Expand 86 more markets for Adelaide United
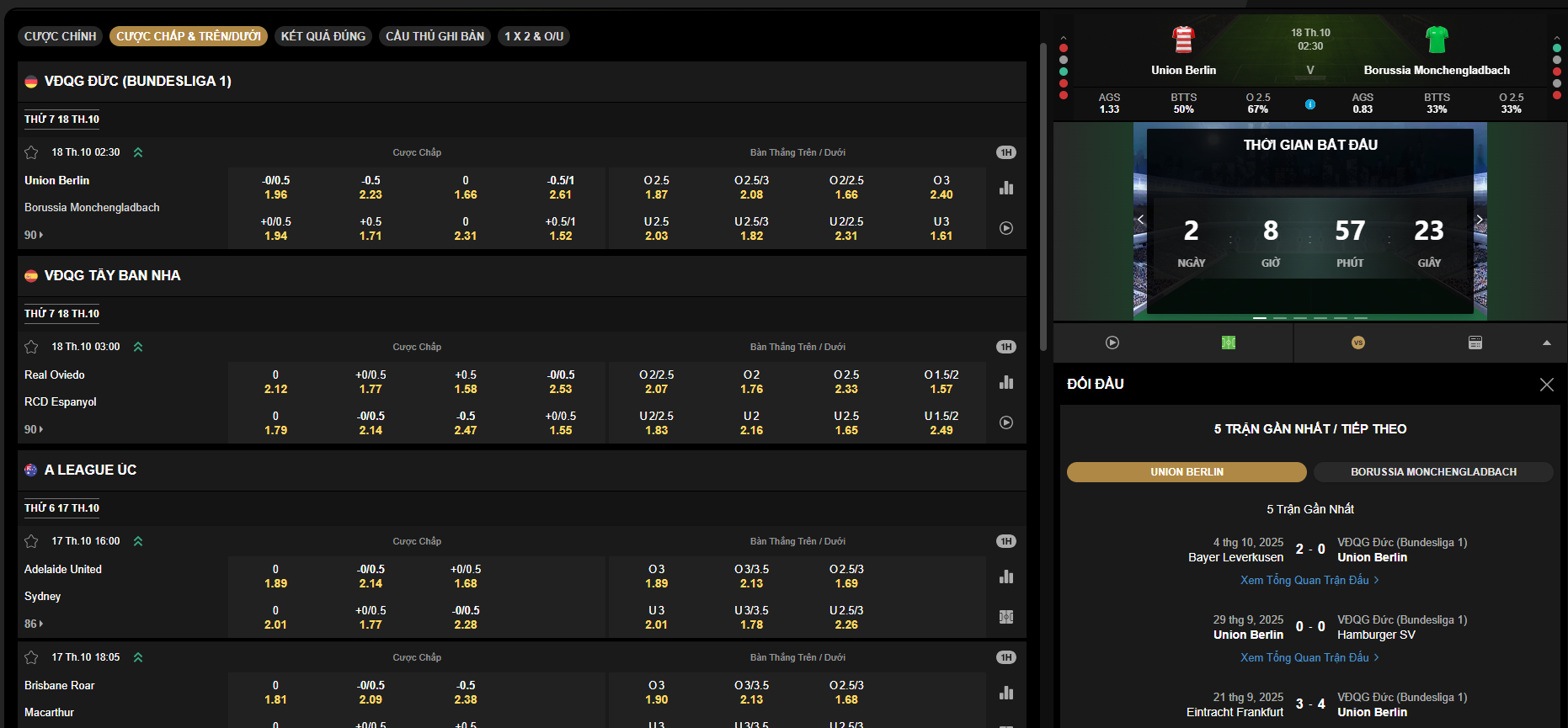 [34, 624]
